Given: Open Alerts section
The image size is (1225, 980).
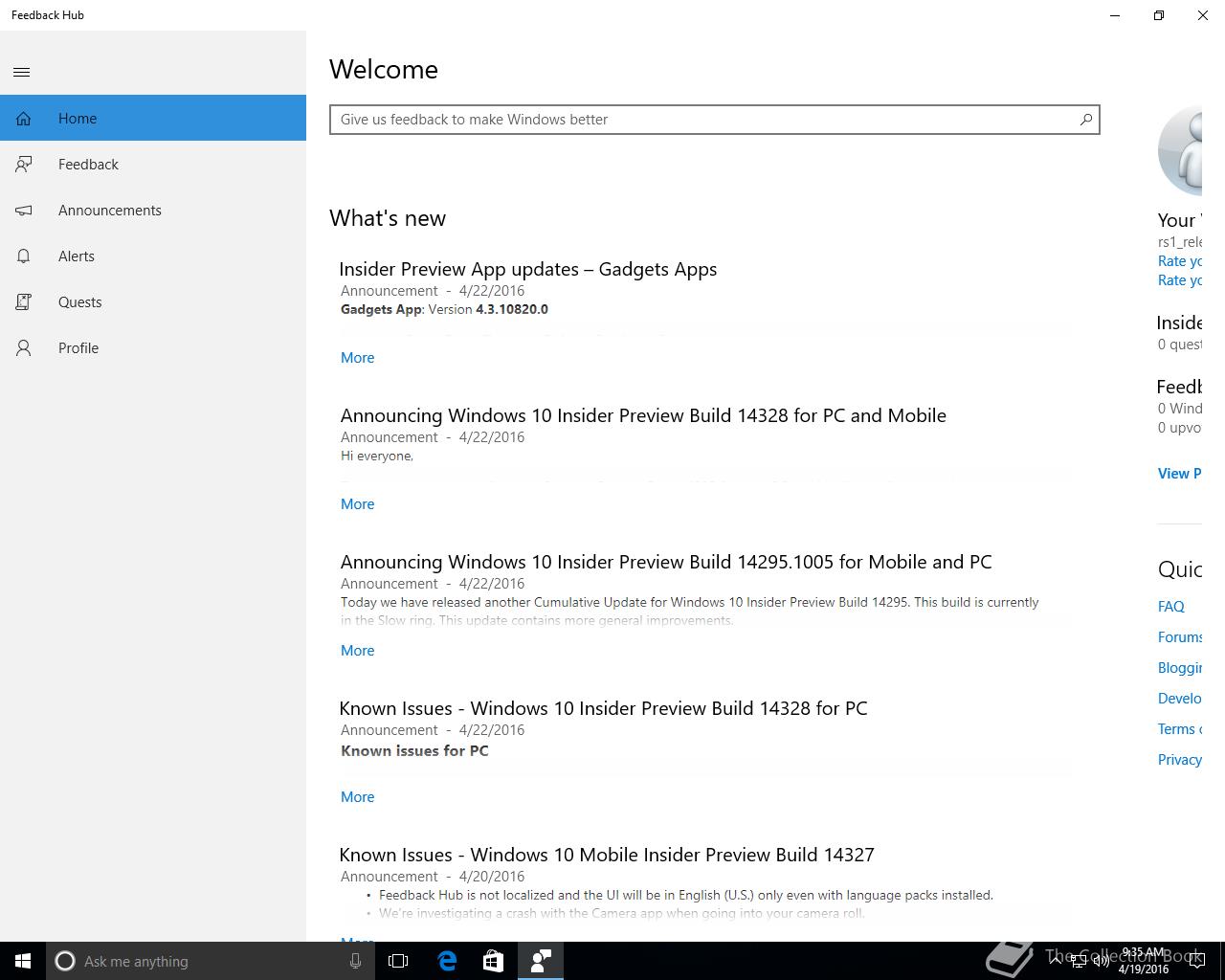Looking at the screenshot, I should [153, 256].
